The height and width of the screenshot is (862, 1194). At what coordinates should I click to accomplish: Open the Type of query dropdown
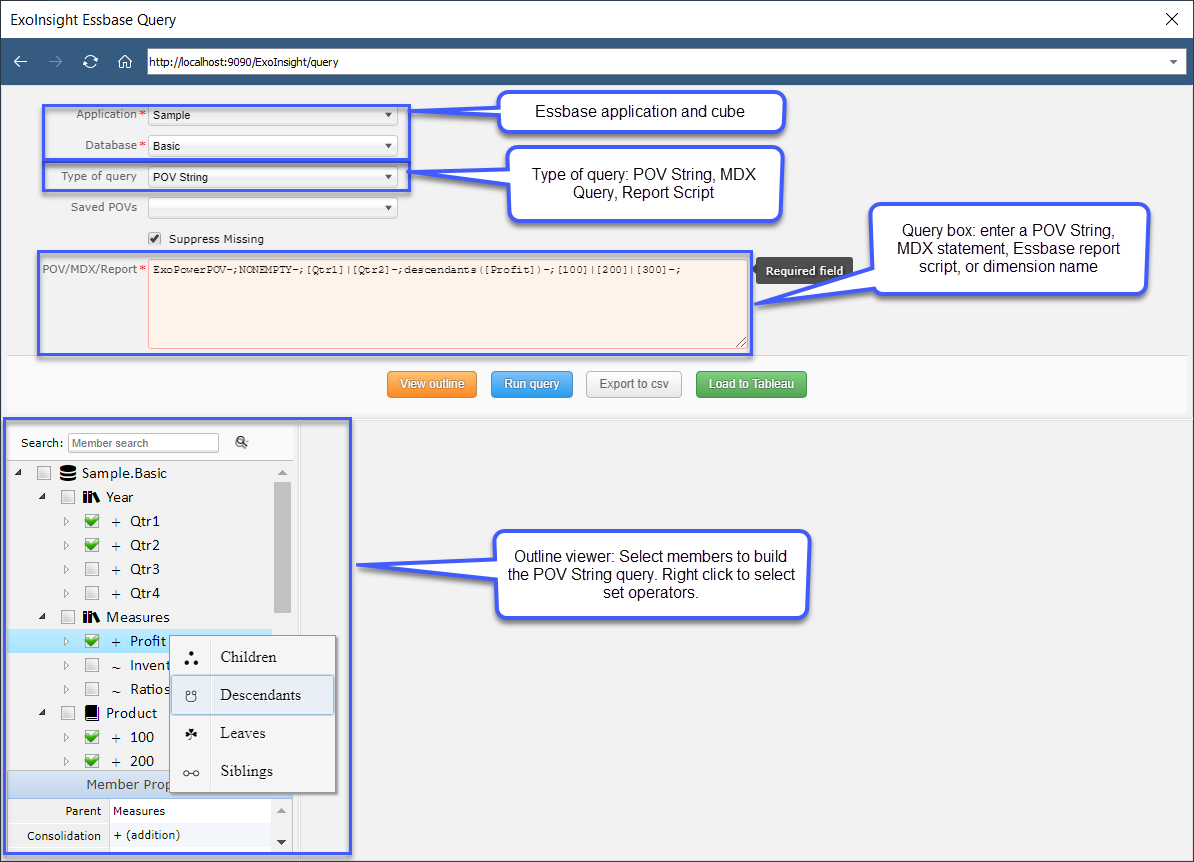(273, 177)
